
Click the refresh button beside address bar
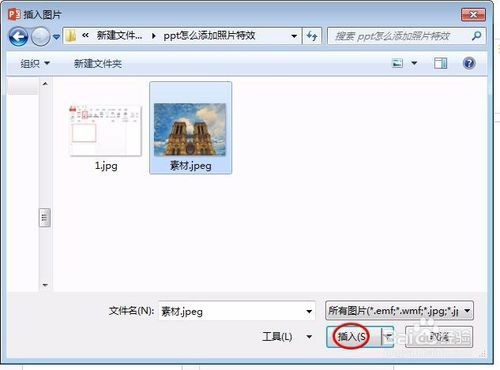[x=312, y=36]
